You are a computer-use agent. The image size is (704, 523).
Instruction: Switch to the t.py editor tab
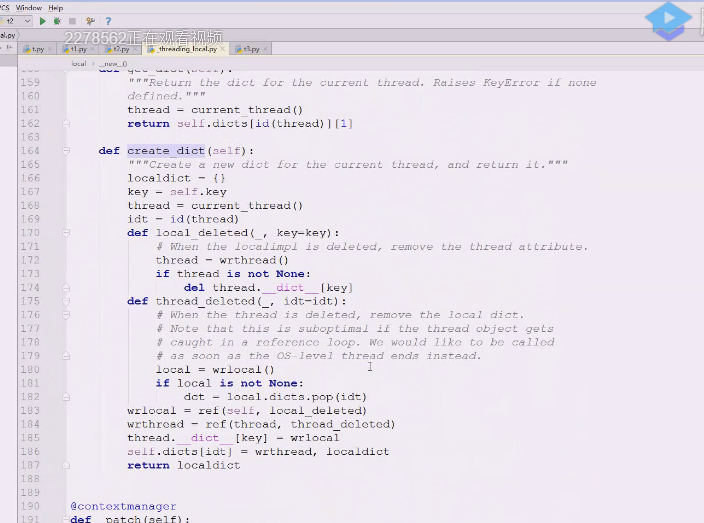click(38, 49)
